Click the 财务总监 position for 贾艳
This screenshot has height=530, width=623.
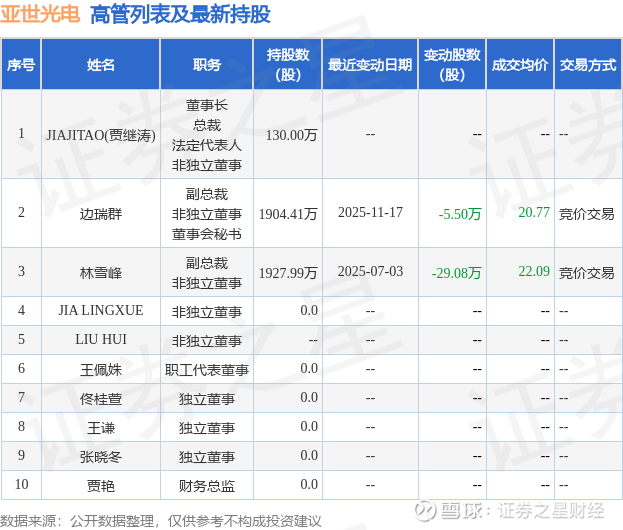tap(207, 486)
